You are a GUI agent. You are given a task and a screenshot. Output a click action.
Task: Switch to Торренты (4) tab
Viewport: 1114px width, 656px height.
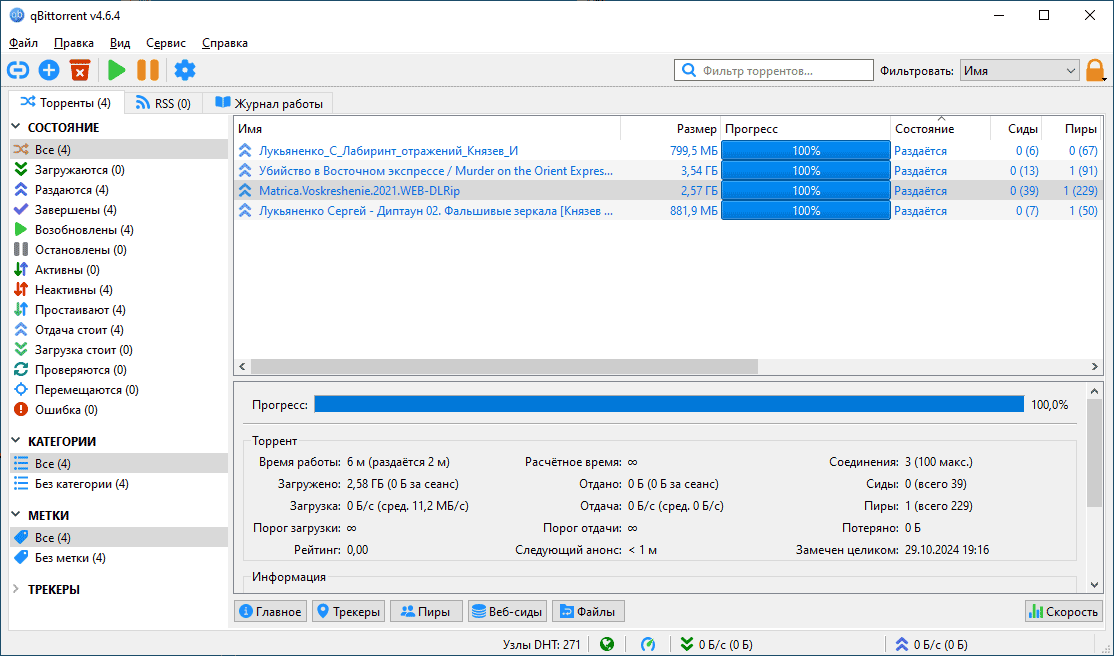point(66,102)
